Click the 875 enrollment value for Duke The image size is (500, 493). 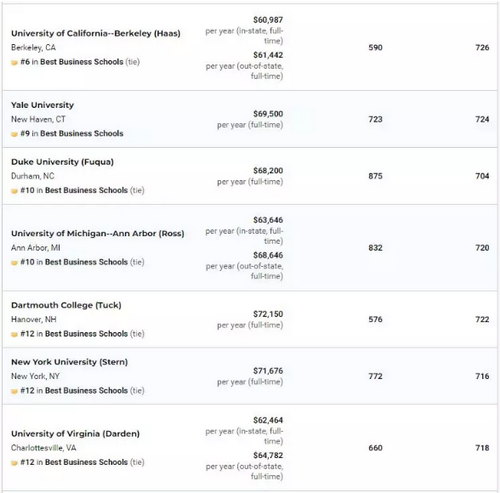click(x=375, y=176)
